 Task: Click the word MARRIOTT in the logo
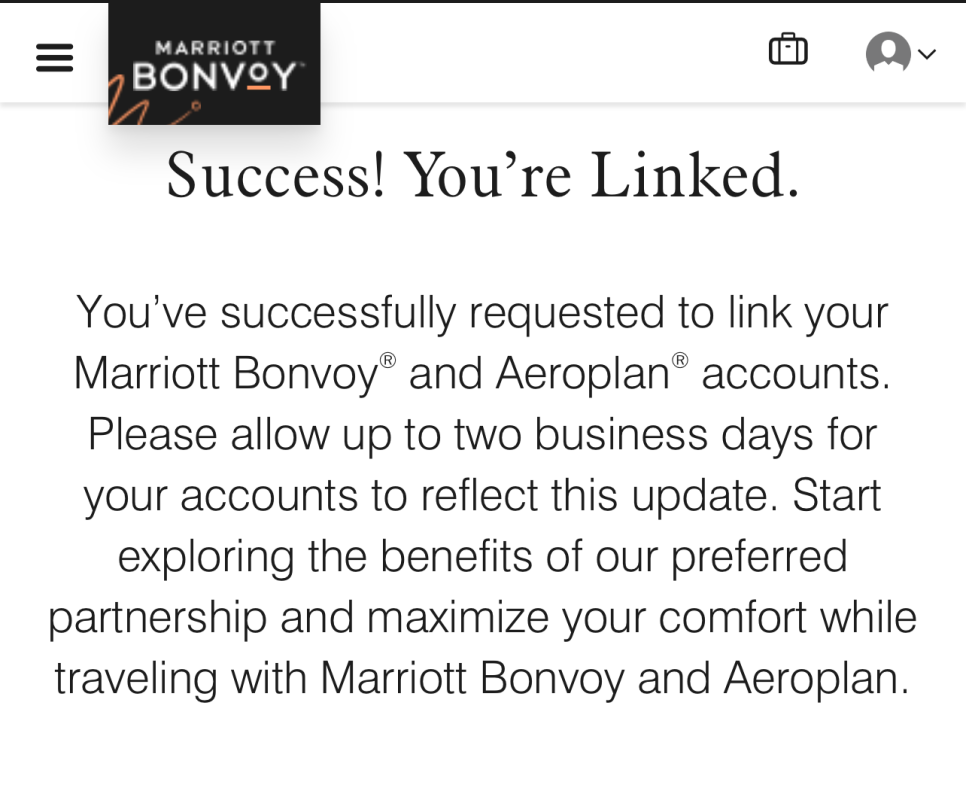pos(214,47)
